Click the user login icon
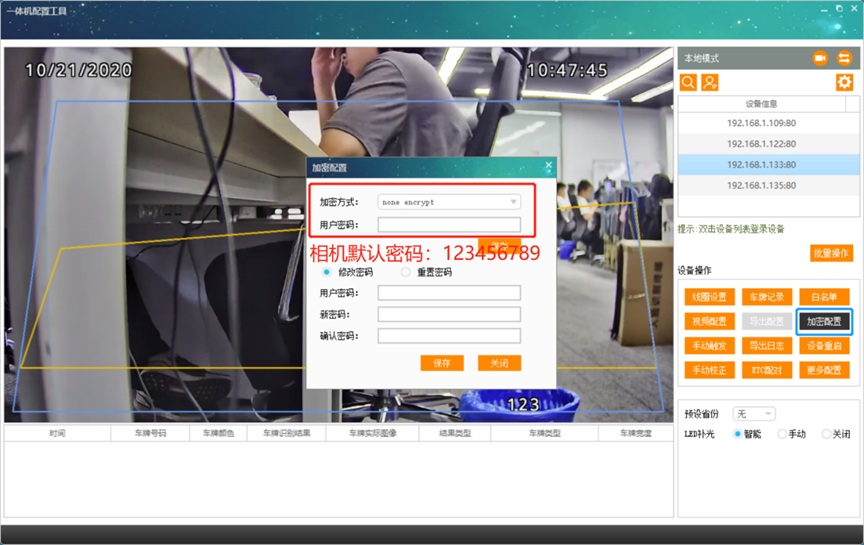This screenshot has height=545, width=864. click(710, 83)
